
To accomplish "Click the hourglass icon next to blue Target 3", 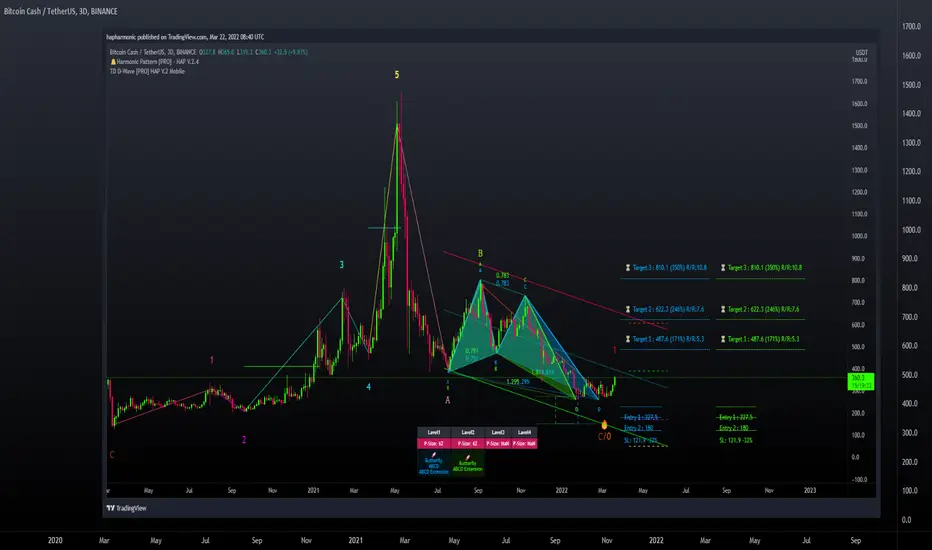I will point(627,268).
